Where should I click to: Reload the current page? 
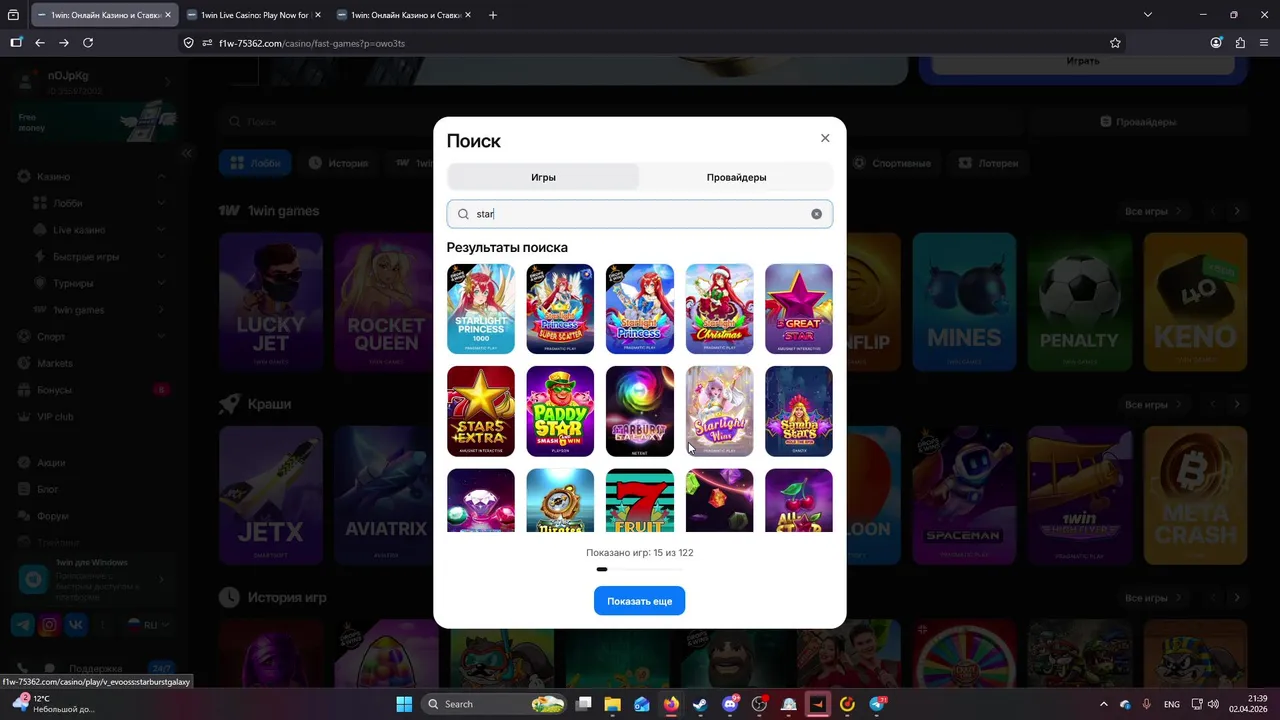(88, 43)
